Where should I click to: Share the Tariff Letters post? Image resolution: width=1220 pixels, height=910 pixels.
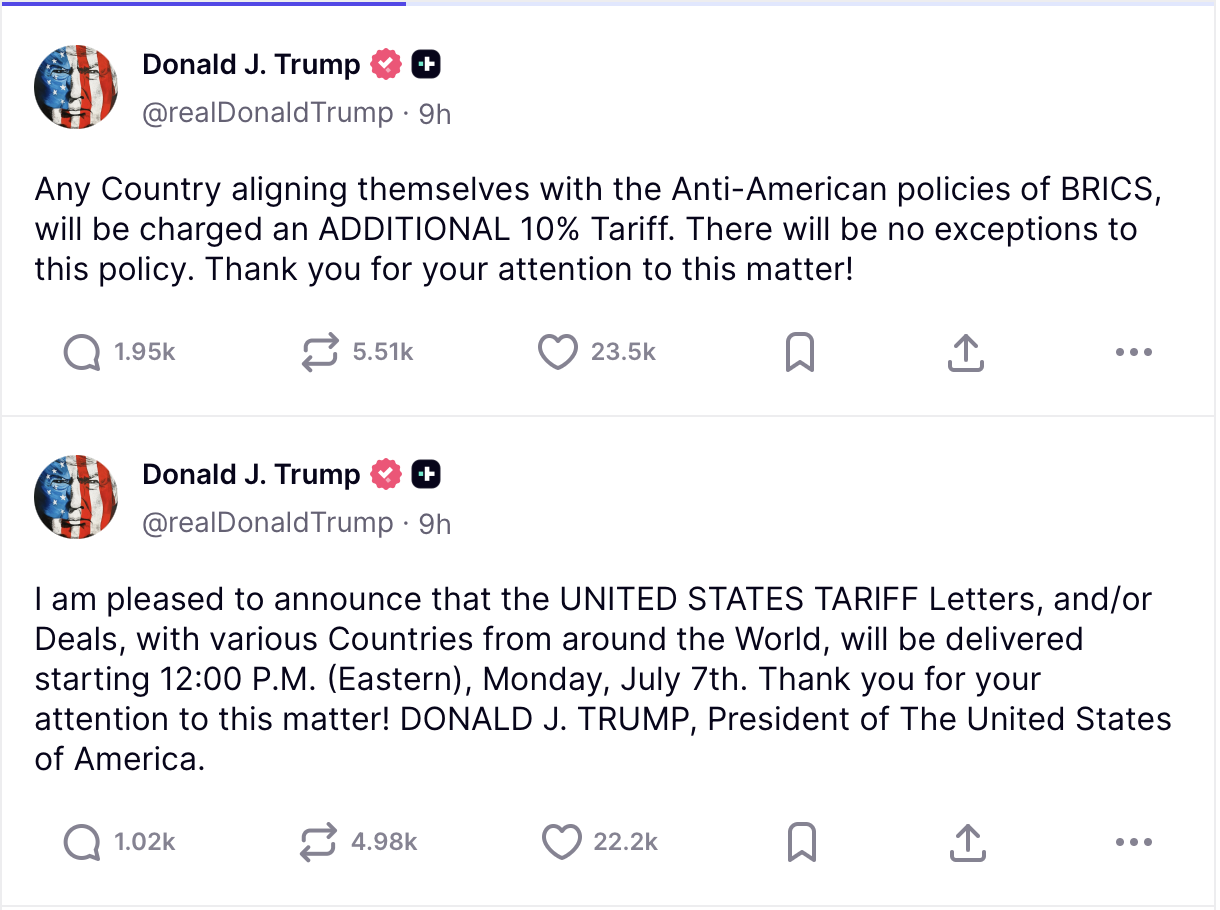tap(965, 842)
